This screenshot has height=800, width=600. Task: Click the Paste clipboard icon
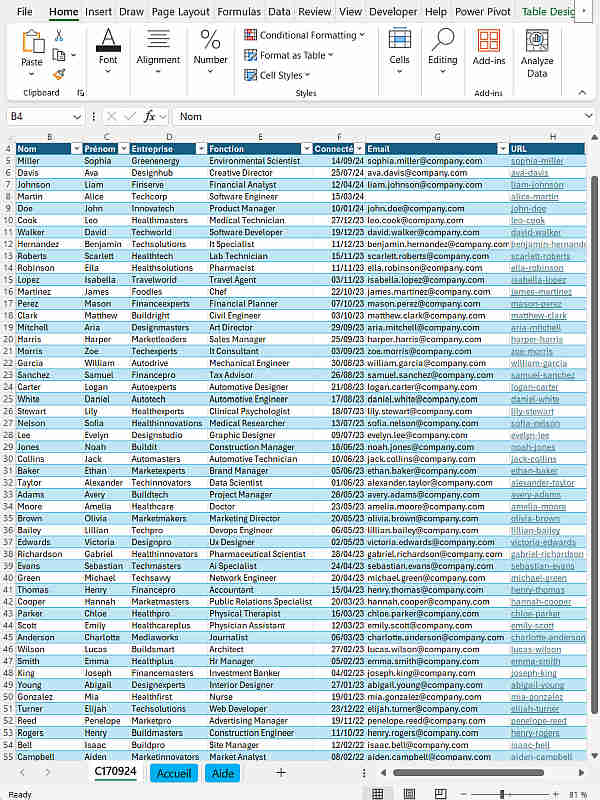[32, 43]
